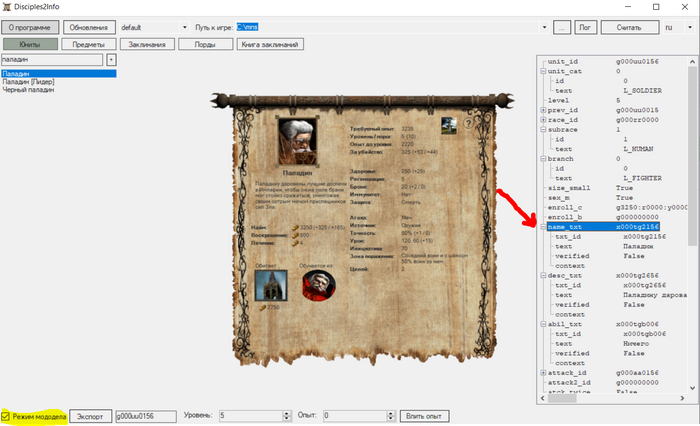The height and width of the screenshot is (426, 700).
Task: Click the small button next to search box
Action: click(x=111, y=60)
